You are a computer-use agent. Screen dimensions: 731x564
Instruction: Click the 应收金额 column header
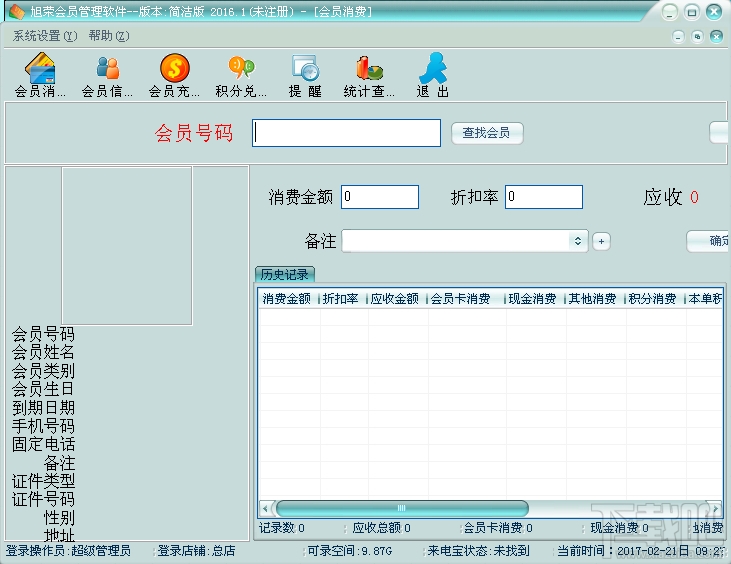click(395, 299)
